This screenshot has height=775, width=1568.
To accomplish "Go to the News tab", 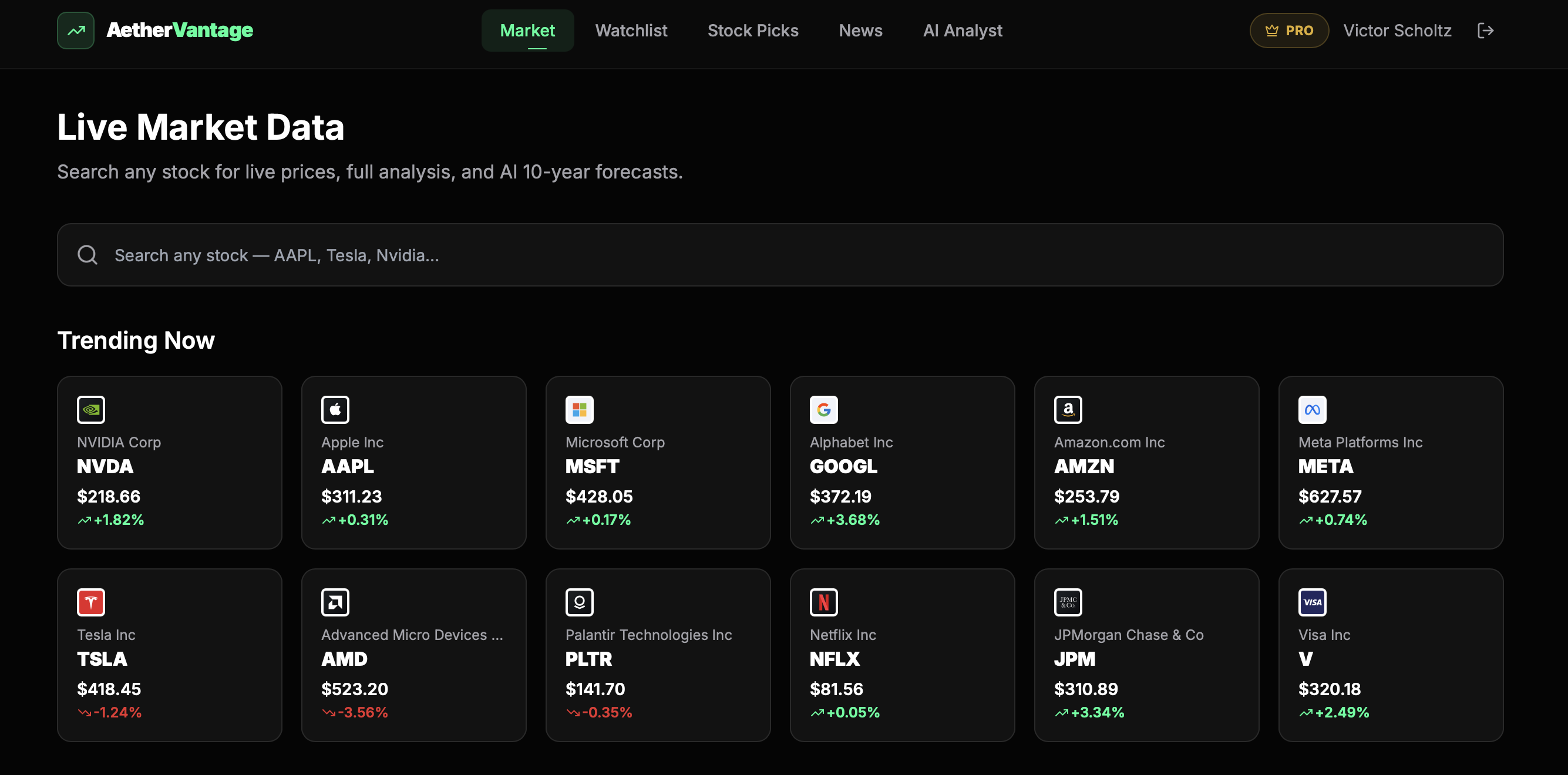I will pyautogui.click(x=860, y=31).
